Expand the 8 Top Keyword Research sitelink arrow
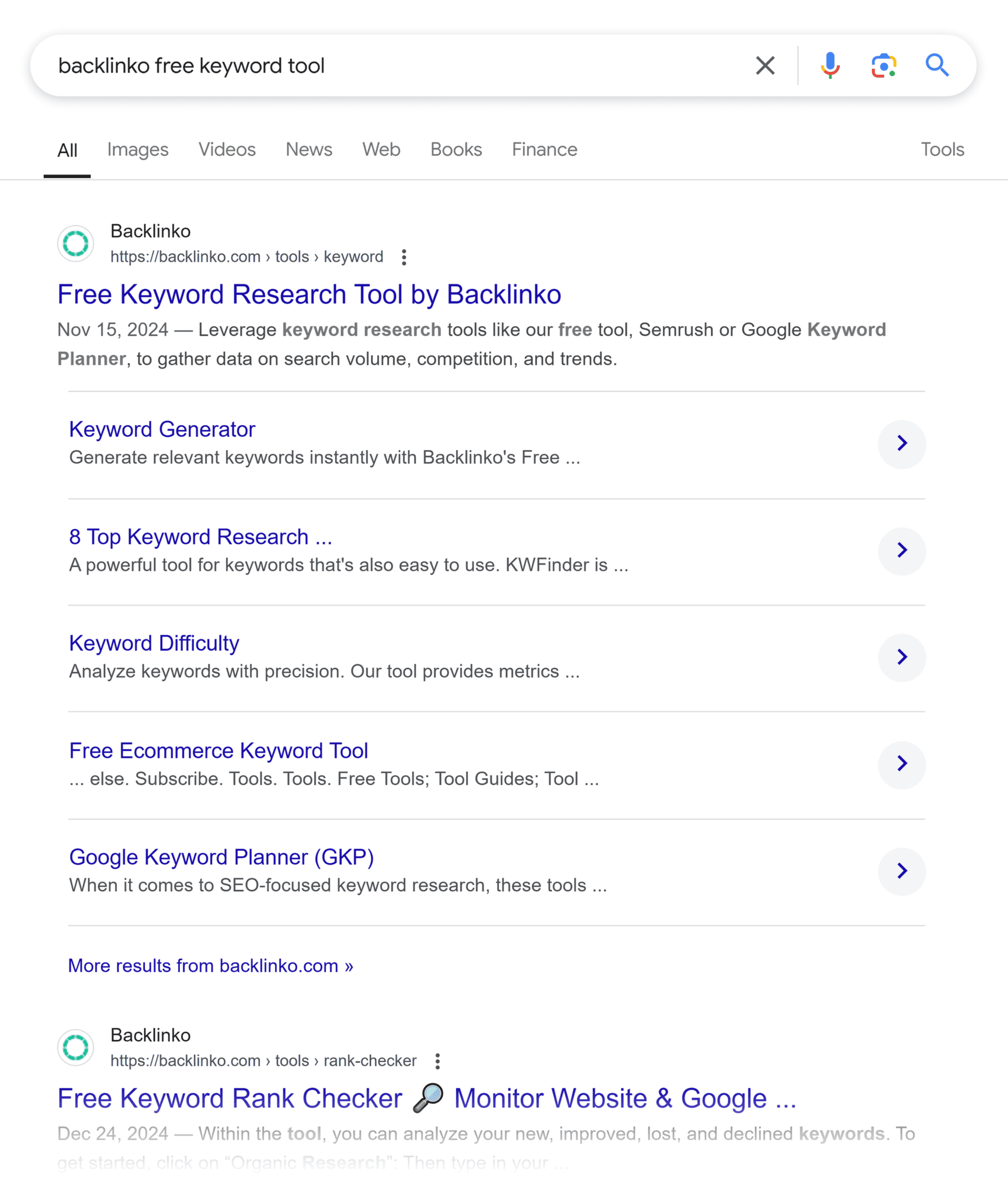Image resolution: width=1008 pixels, height=1196 pixels. point(902,550)
